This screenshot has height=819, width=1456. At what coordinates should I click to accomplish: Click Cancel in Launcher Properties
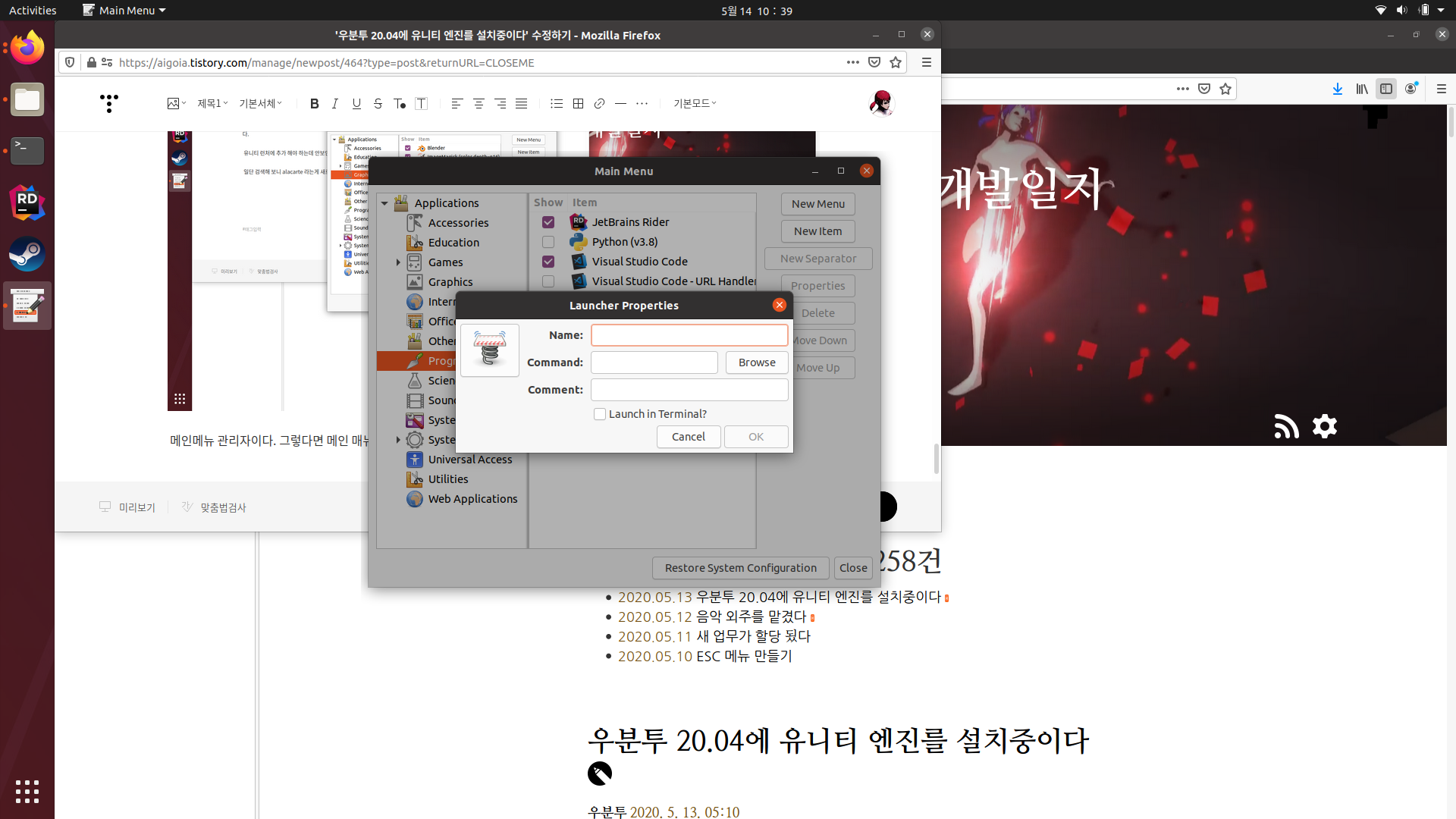[688, 437]
